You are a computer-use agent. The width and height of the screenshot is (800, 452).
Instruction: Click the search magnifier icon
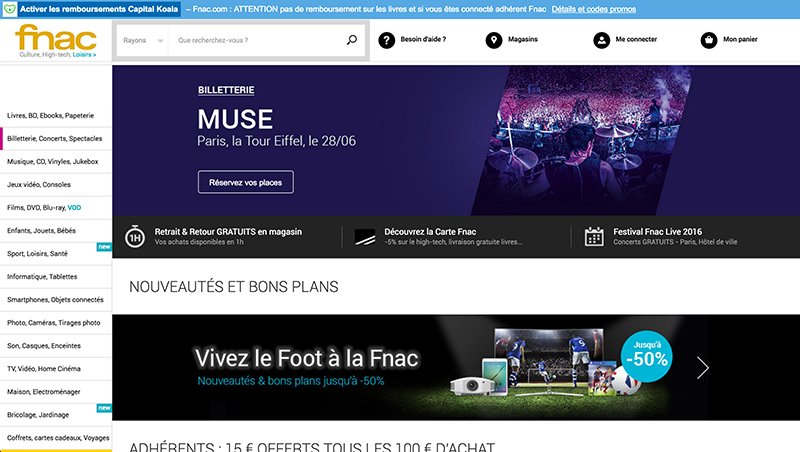(x=352, y=40)
